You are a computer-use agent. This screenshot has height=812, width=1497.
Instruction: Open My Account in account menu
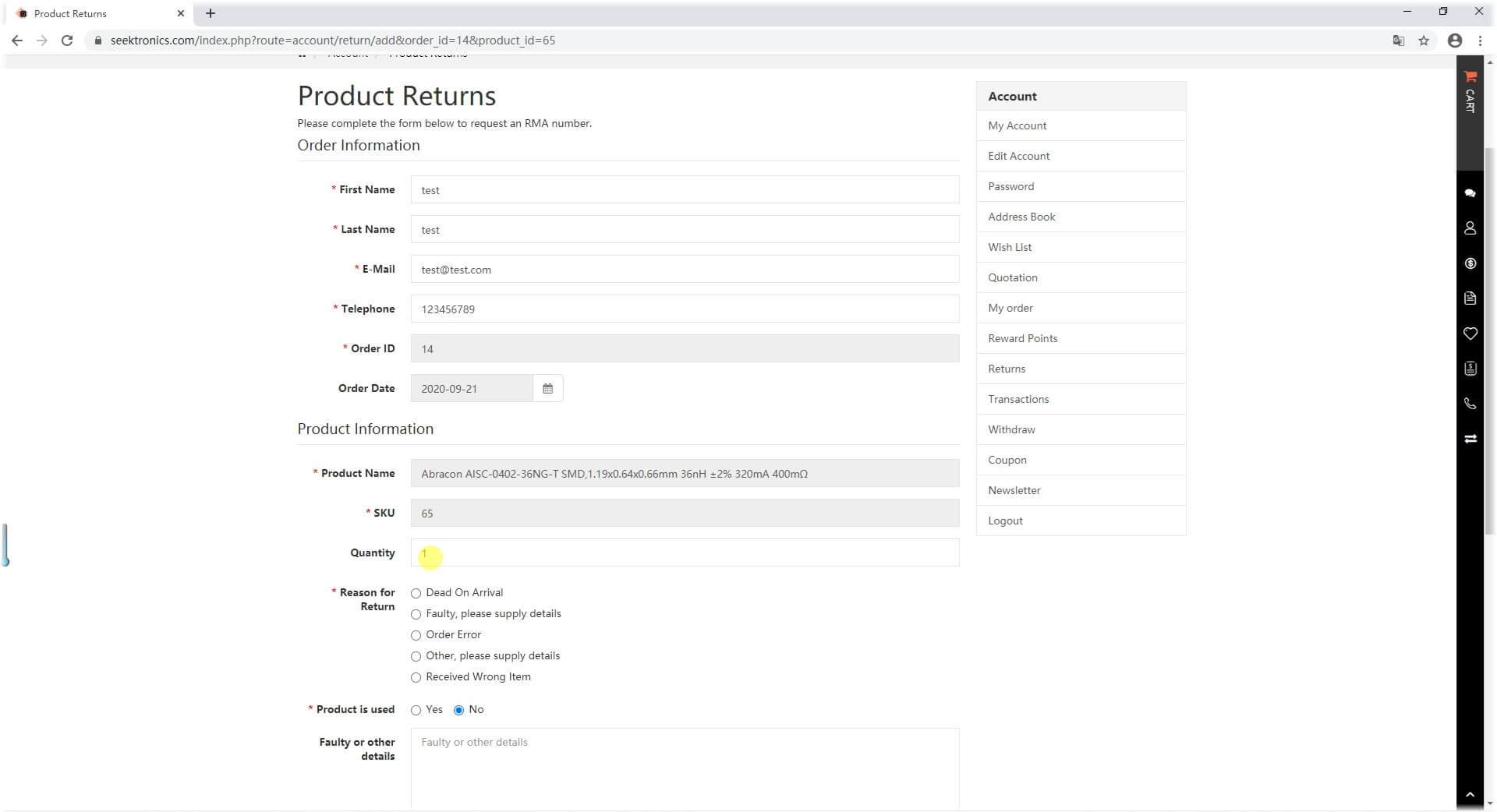click(x=1081, y=125)
